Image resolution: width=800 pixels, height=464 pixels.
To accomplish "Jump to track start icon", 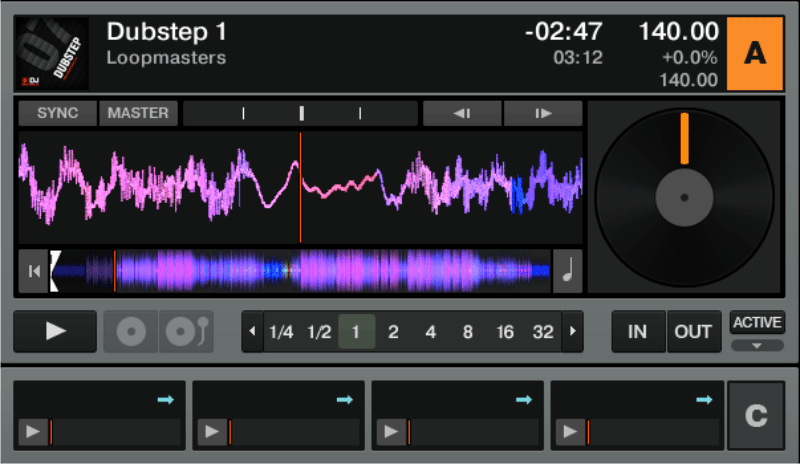I will [x=34, y=271].
